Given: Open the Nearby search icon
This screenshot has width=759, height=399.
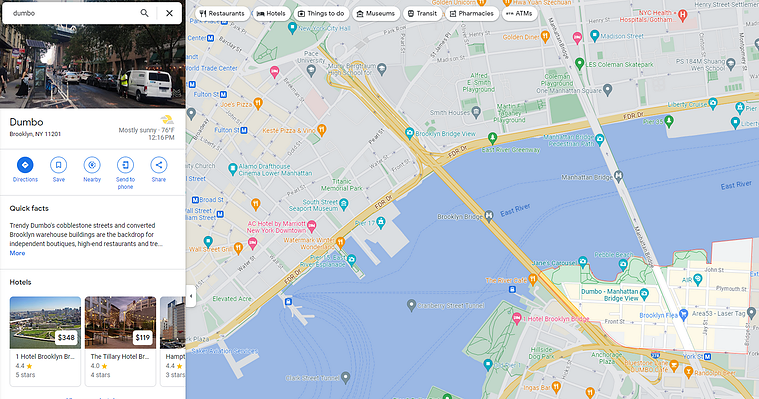Looking at the screenshot, I should [92, 165].
